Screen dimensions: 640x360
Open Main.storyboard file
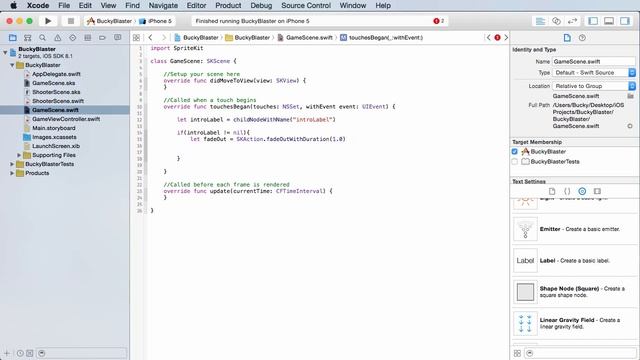(x=54, y=128)
